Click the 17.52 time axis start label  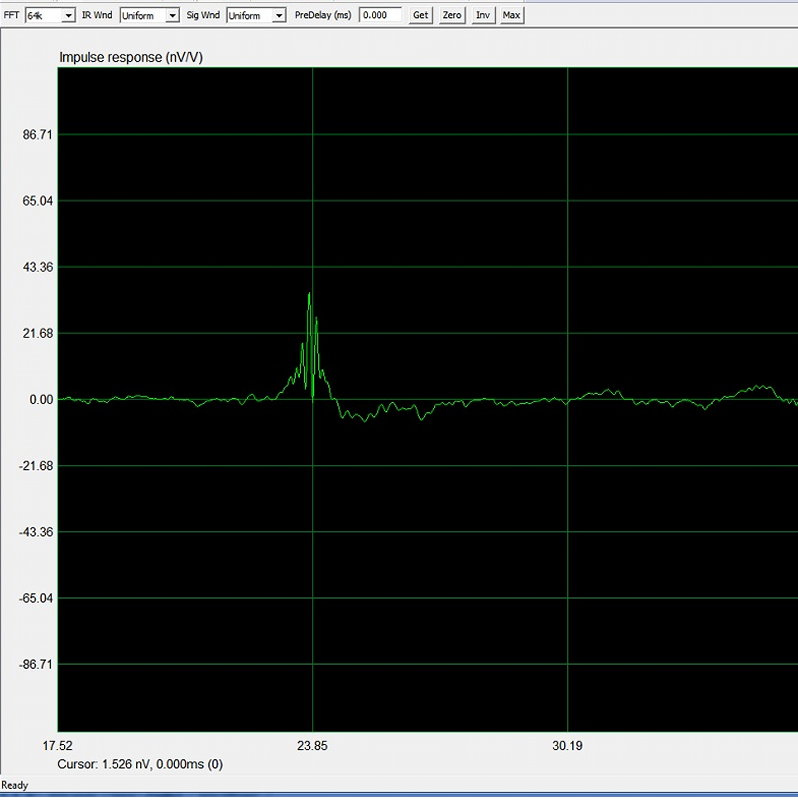tap(60, 746)
